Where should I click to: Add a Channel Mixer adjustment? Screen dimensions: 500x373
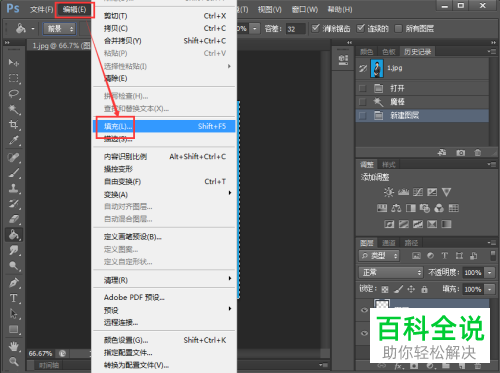[439, 208]
